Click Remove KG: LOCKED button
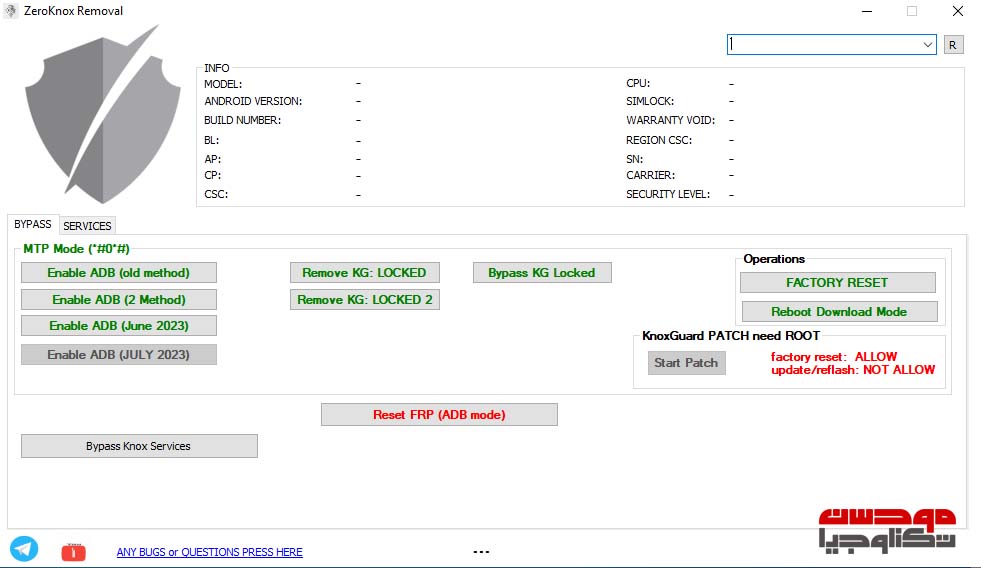The image size is (981, 568). coord(365,273)
